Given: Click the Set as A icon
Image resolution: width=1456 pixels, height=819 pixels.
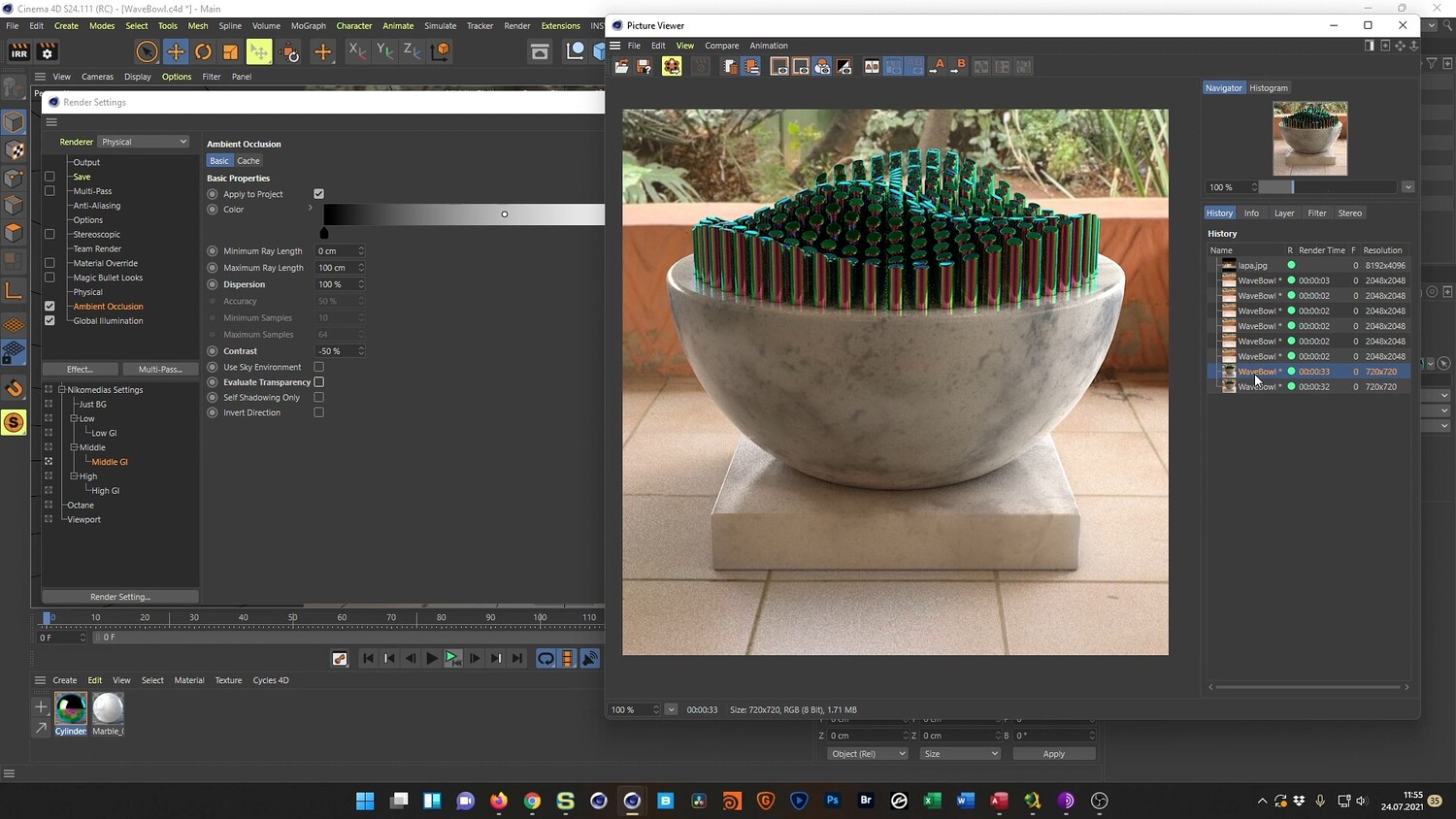Looking at the screenshot, I should [x=937, y=66].
